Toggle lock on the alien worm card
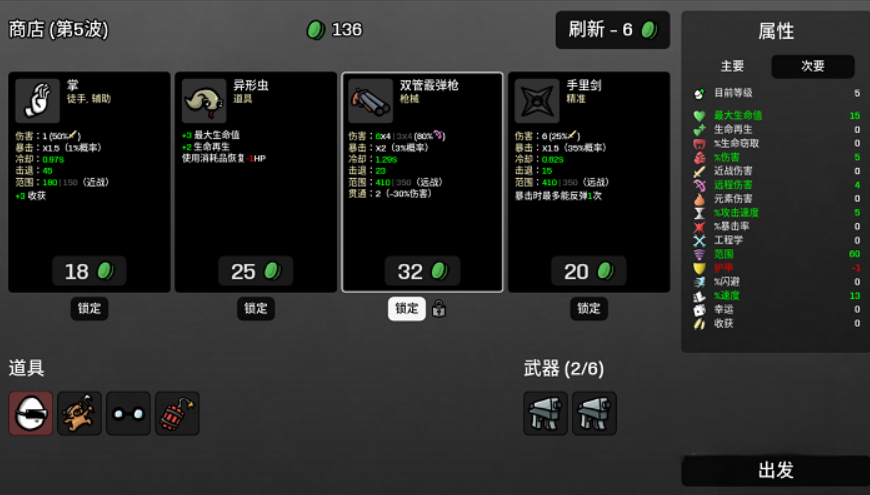870x495 pixels. pyautogui.click(x=256, y=309)
